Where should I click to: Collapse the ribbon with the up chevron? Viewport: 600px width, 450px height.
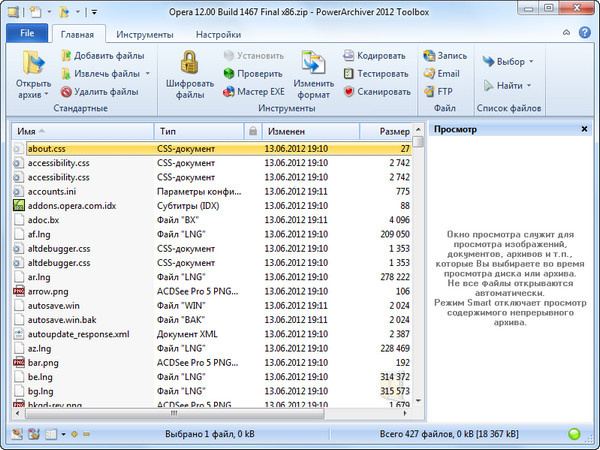[x=566, y=33]
